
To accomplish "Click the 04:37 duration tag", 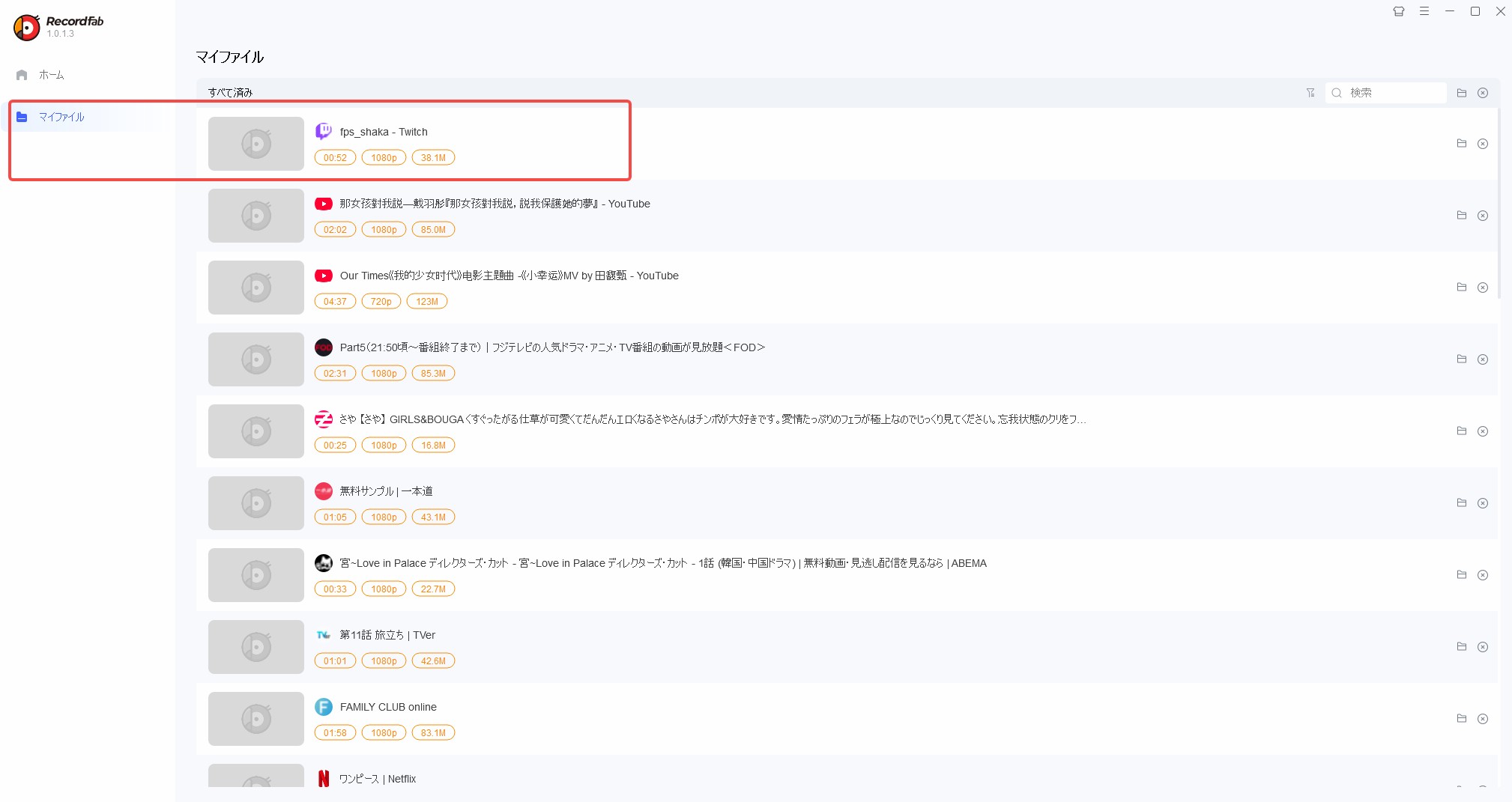I will pos(335,301).
